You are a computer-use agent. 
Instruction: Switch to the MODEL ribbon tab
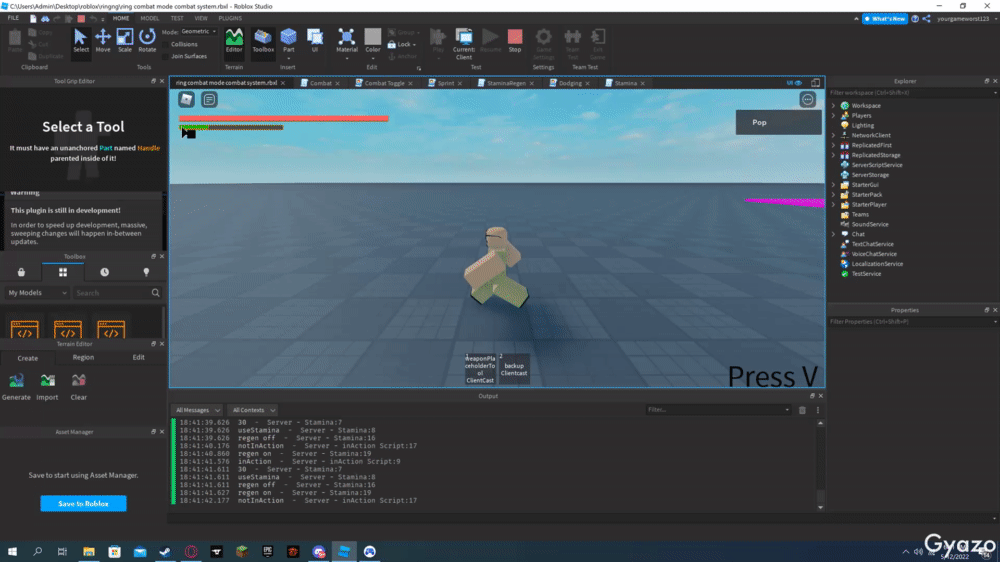[x=149, y=18]
